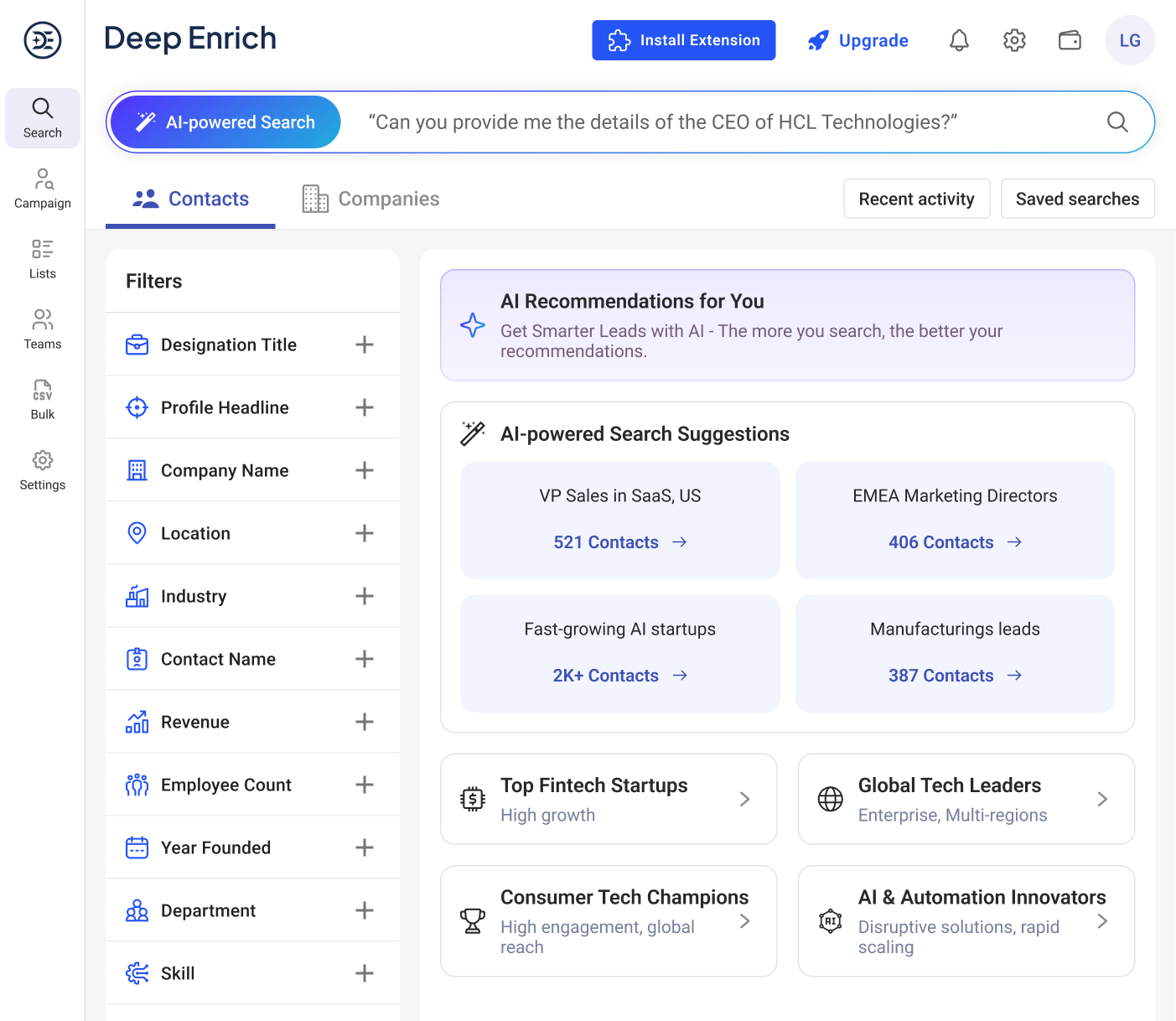Expand the Industry filter
The width and height of the screenshot is (1176, 1021).
pos(364,596)
